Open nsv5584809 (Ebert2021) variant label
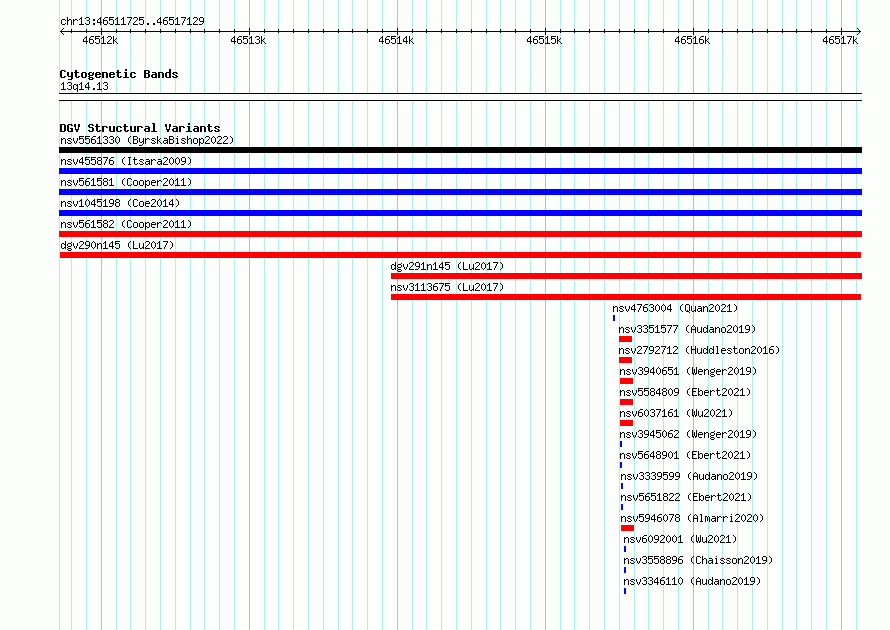Screen dimensions: 890x630 point(685,392)
